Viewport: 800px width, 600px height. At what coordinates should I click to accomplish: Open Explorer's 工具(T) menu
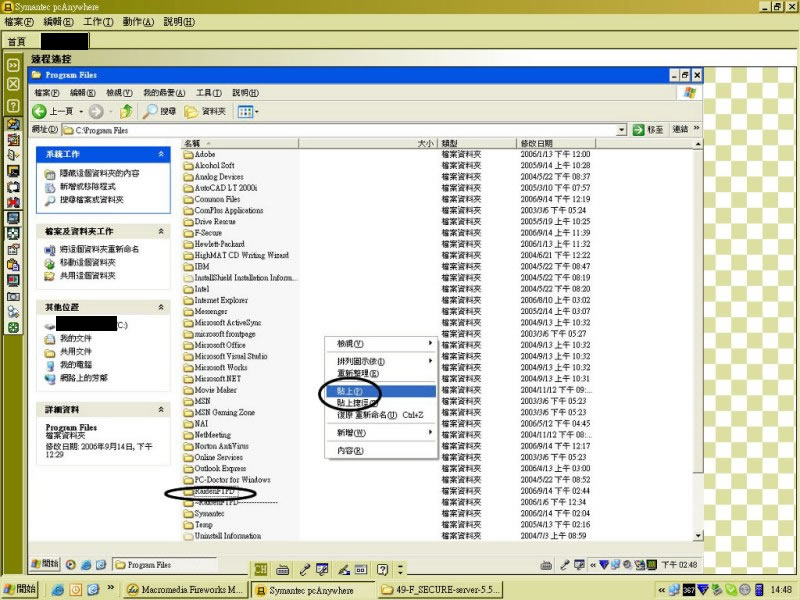[209, 93]
